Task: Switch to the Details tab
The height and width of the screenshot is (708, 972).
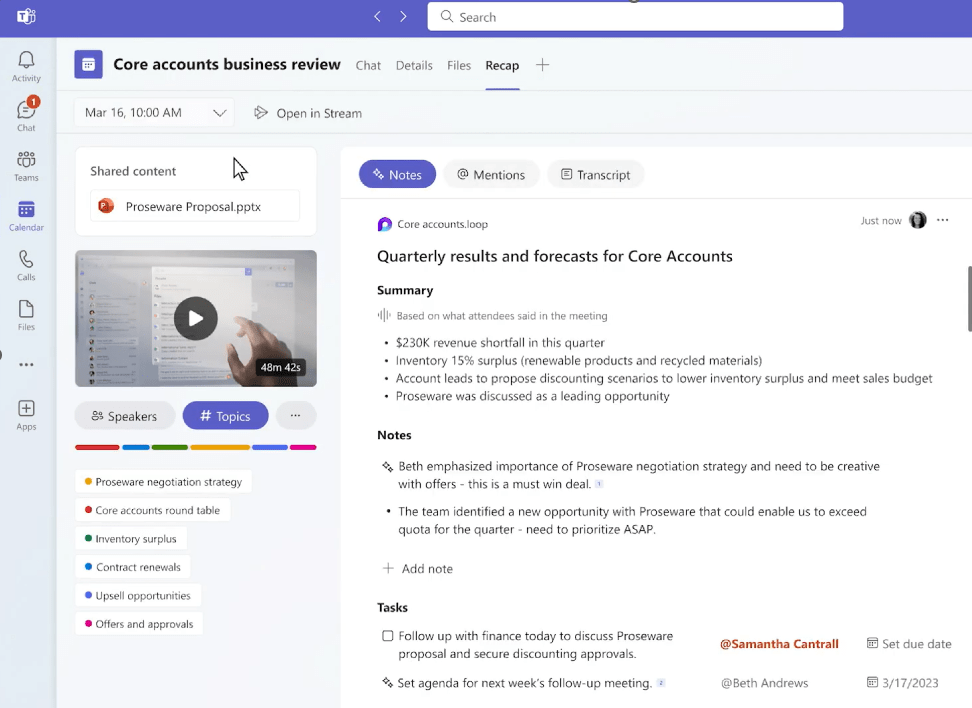Action: click(414, 65)
